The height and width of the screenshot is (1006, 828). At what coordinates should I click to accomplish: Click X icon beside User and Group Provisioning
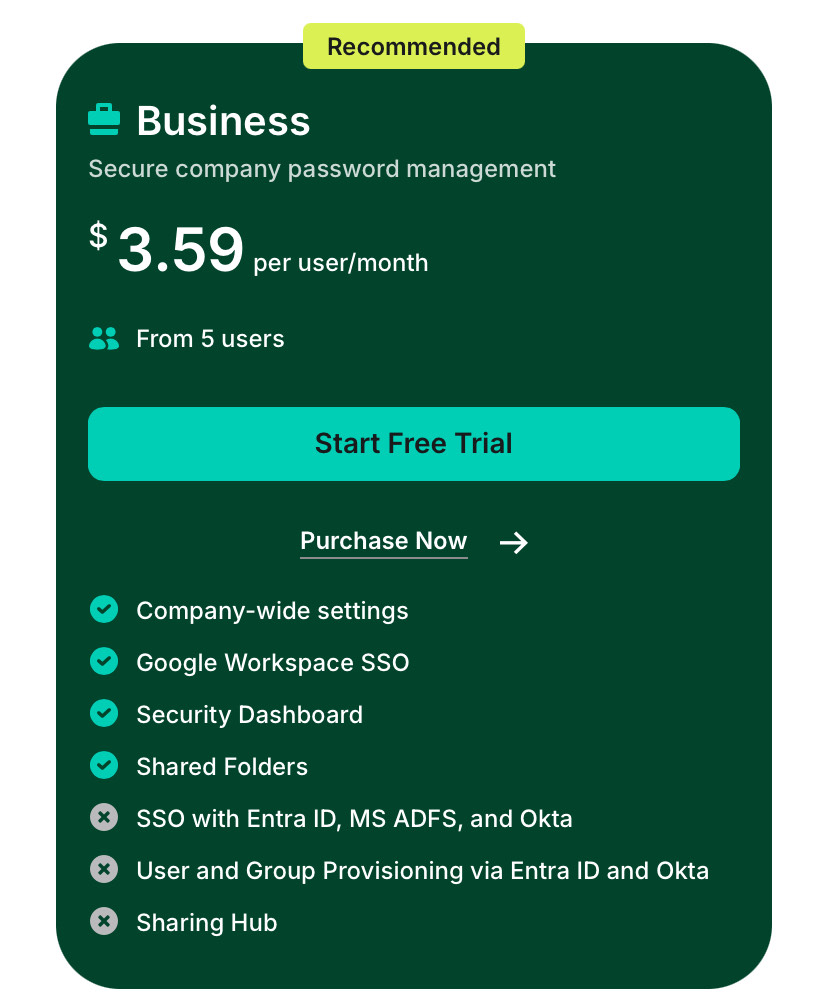tap(104, 869)
